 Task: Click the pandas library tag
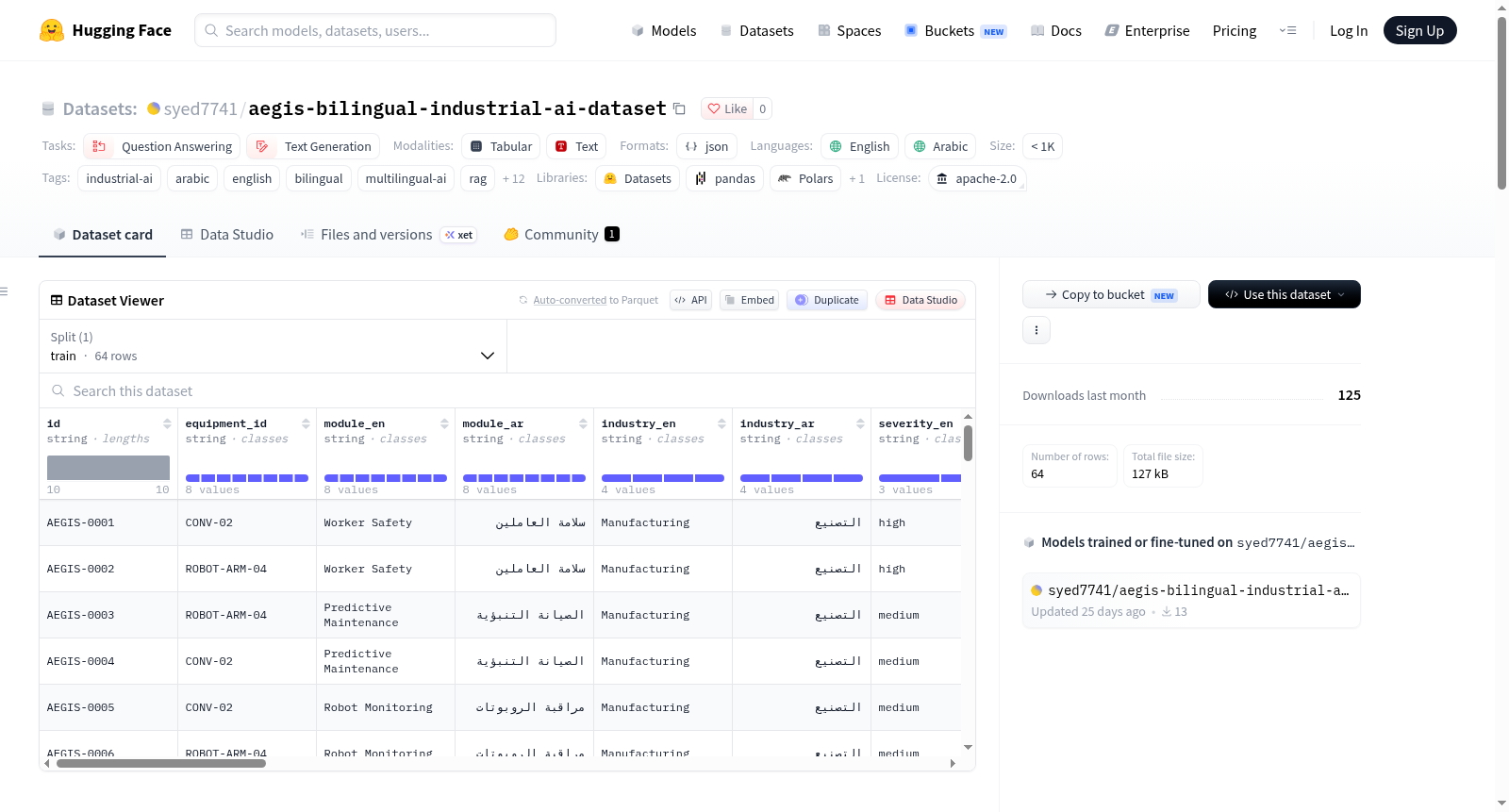(725, 178)
